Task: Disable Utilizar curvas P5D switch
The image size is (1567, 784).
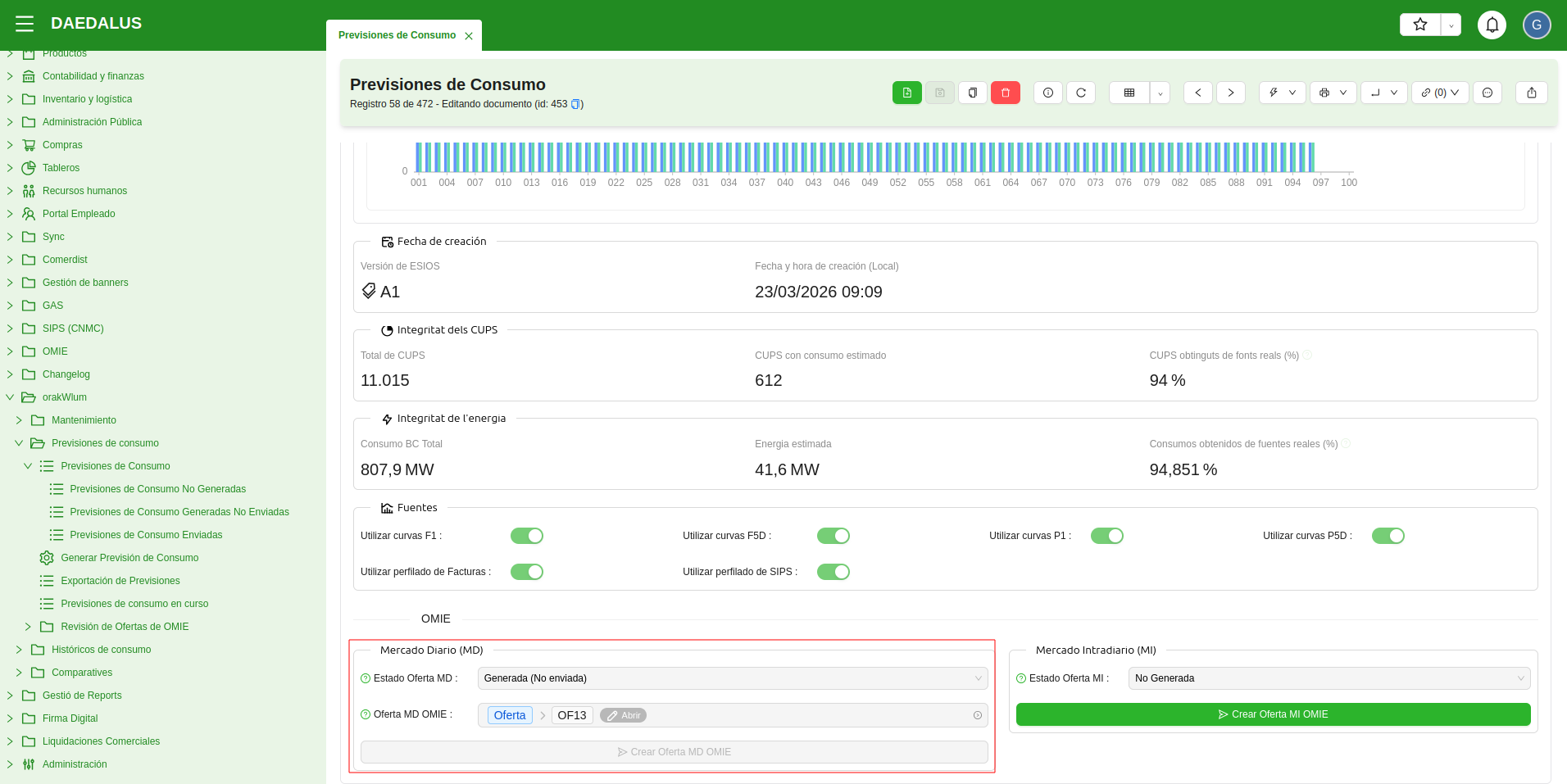Action: 1388,536
